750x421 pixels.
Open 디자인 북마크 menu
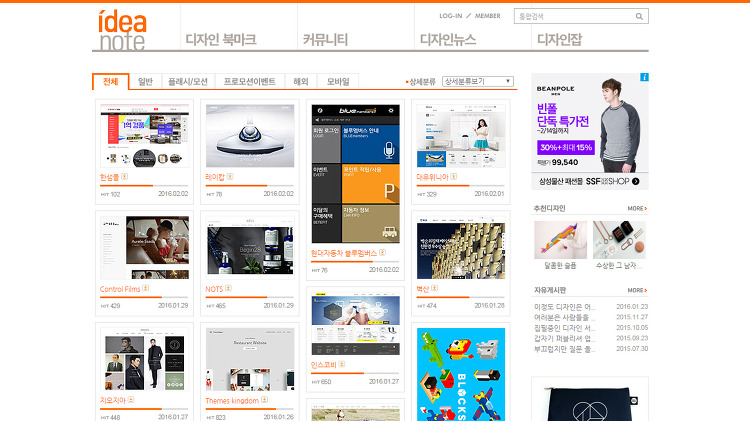(221, 39)
